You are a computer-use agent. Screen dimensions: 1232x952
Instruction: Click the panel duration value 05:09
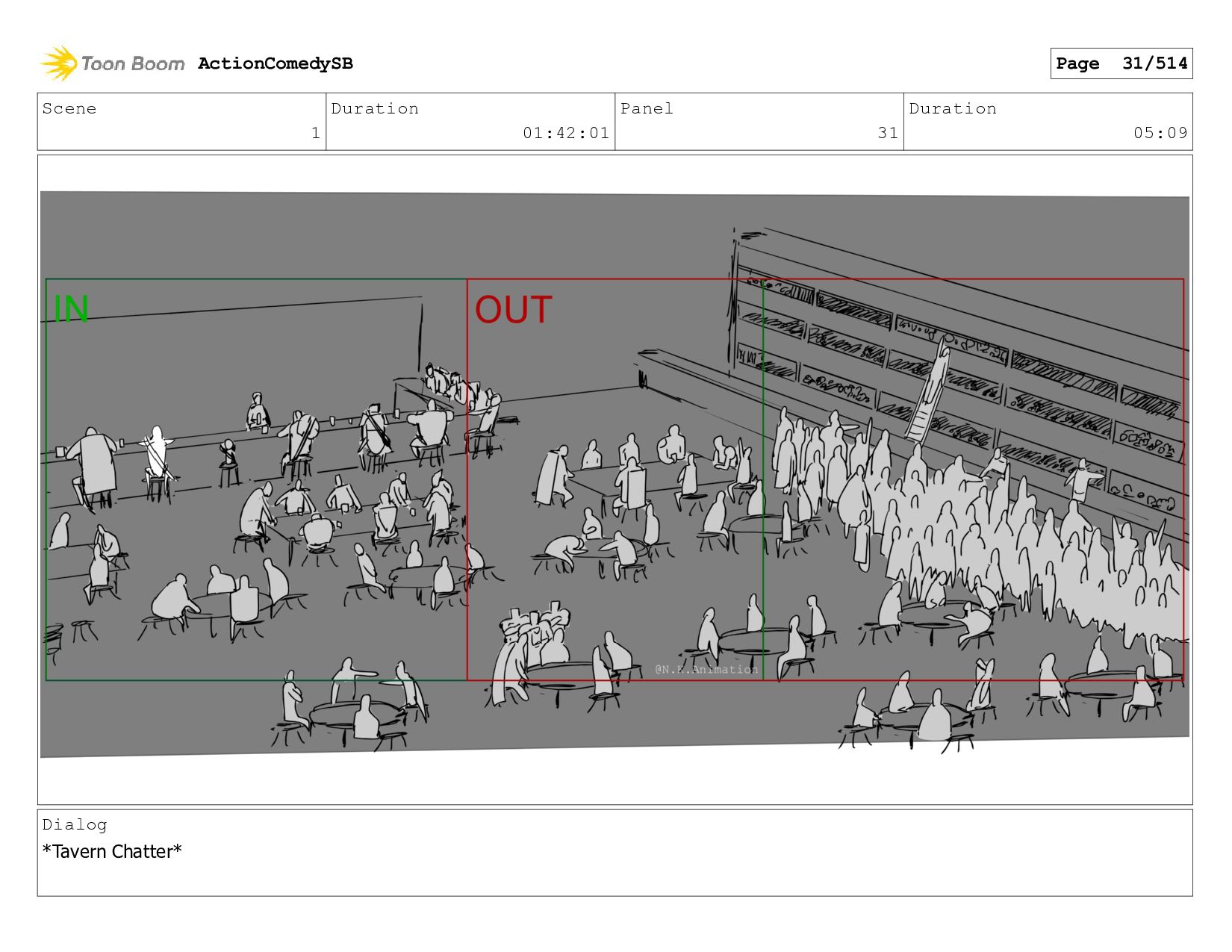point(1160,133)
